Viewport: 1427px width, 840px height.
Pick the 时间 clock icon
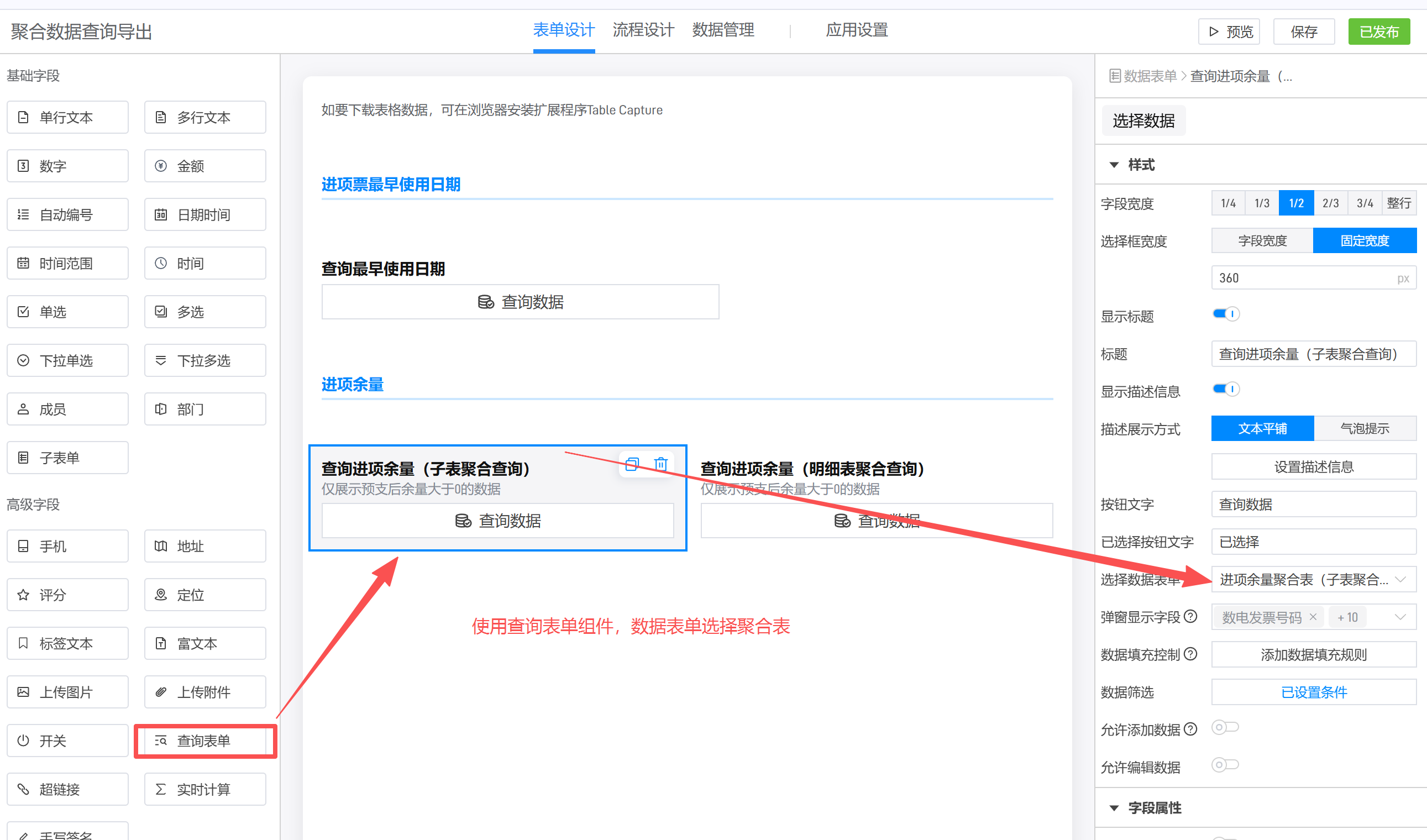[x=161, y=263]
